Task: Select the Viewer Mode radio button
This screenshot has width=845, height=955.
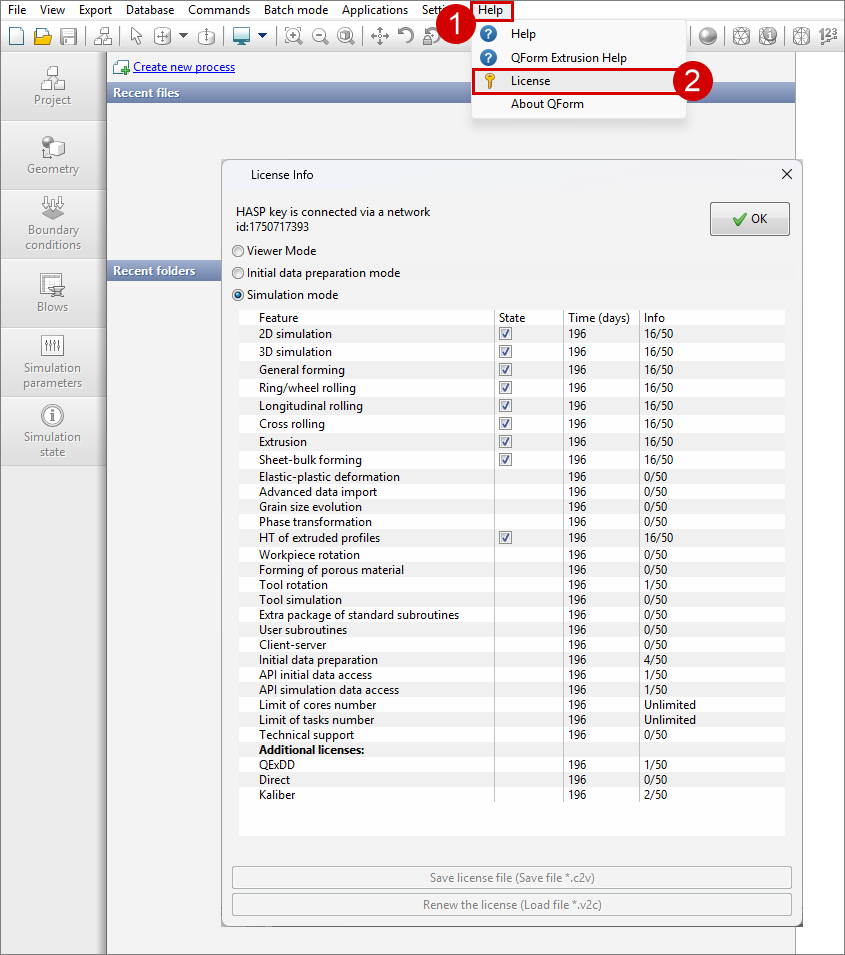Action: tap(238, 251)
